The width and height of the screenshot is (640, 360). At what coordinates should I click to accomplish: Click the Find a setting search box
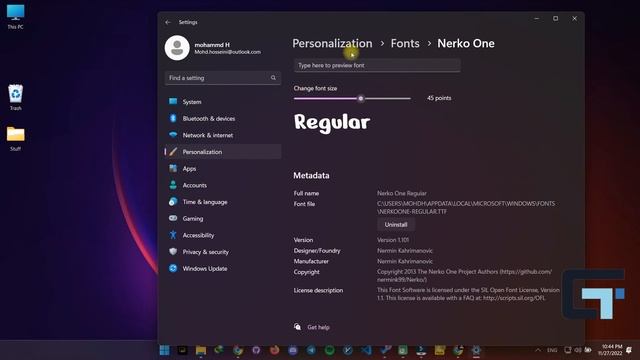(x=223, y=78)
